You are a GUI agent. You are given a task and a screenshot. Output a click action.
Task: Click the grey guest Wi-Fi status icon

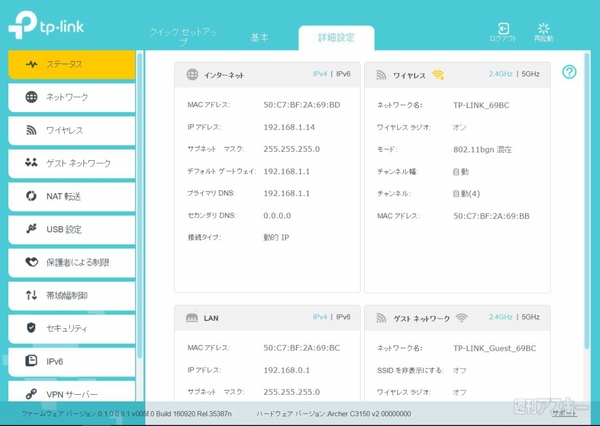click(x=462, y=318)
